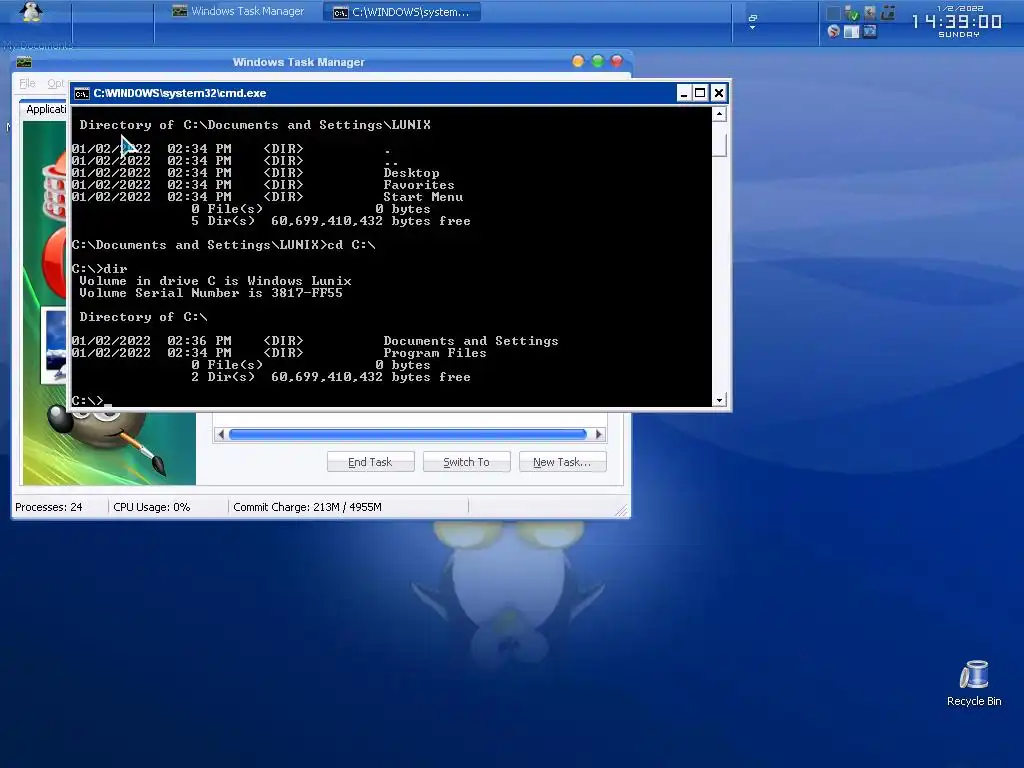Open the penguin start menu icon
The width and height of the screenshot is (1024, 768).
coord(29,11)
